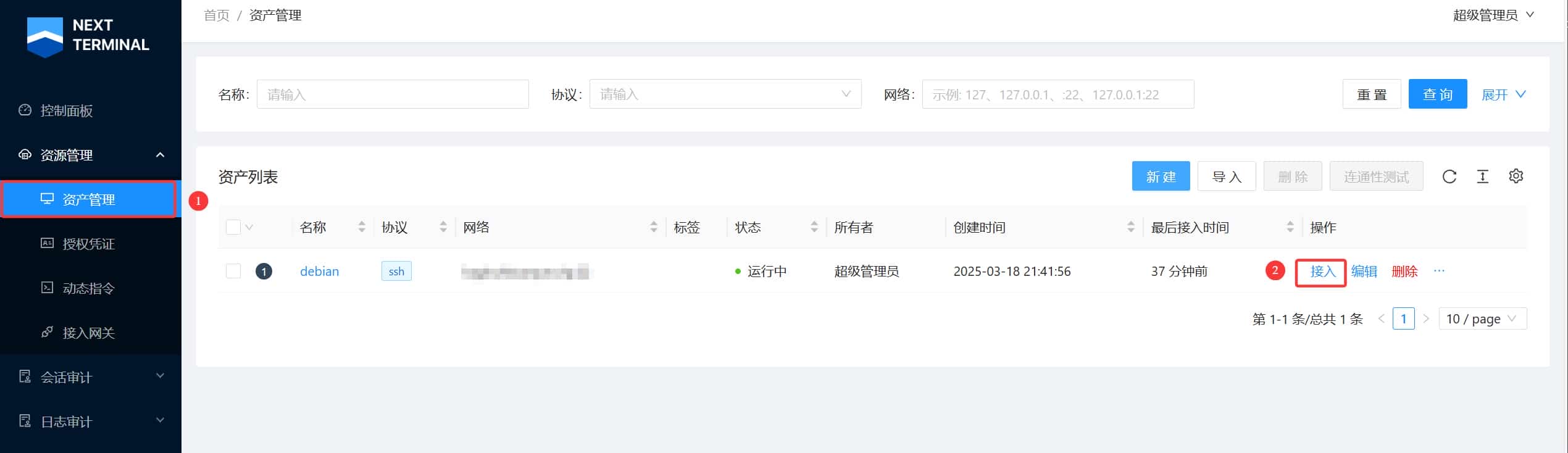Open the 10 / page size dropdown
This screenshot has height=453, width=1568.
click(1482, 319)
